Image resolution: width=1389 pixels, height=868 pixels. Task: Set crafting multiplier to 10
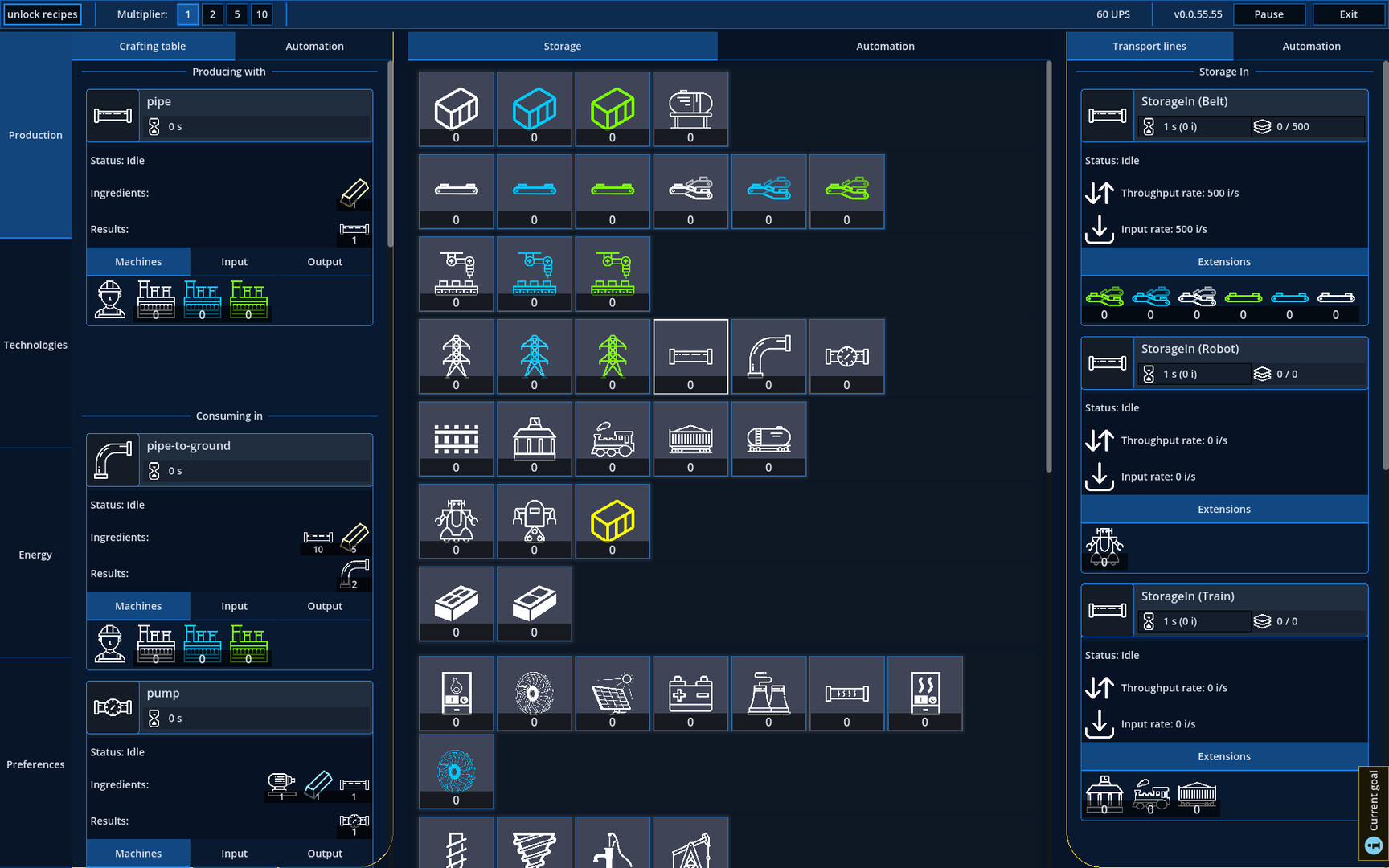[x=262, y=14]
